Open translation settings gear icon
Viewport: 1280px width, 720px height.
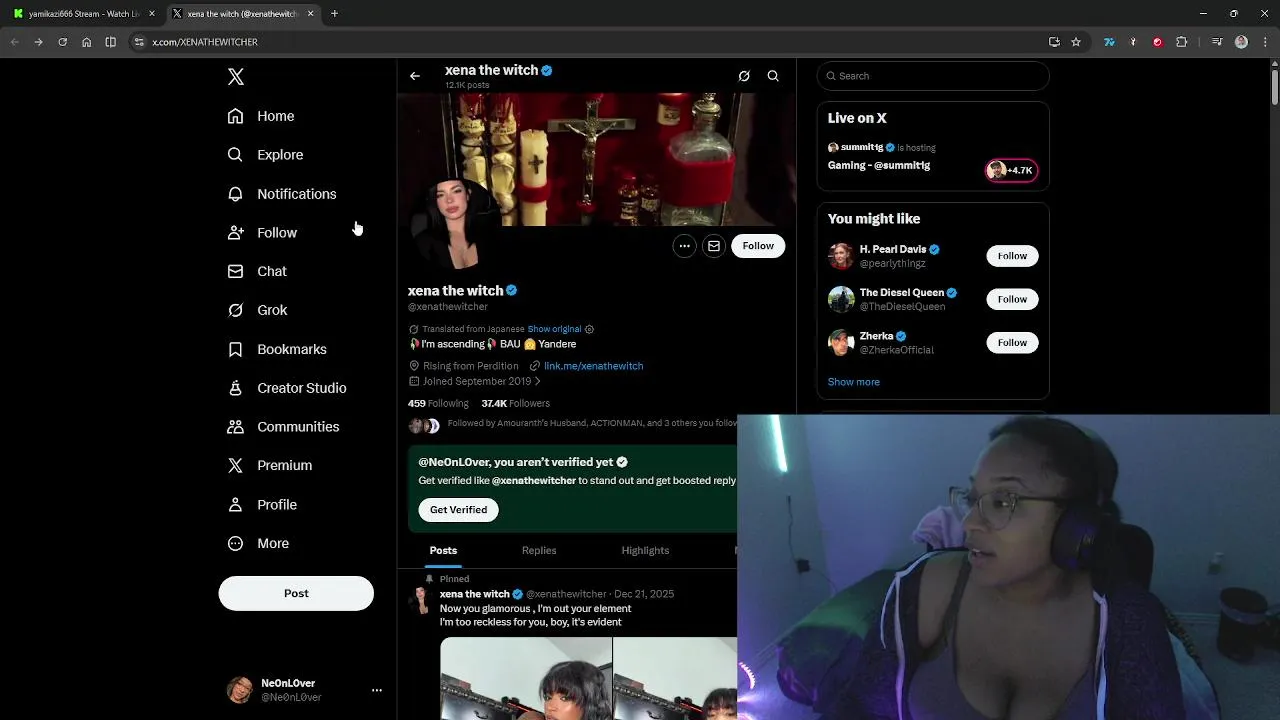coord(589,329)
